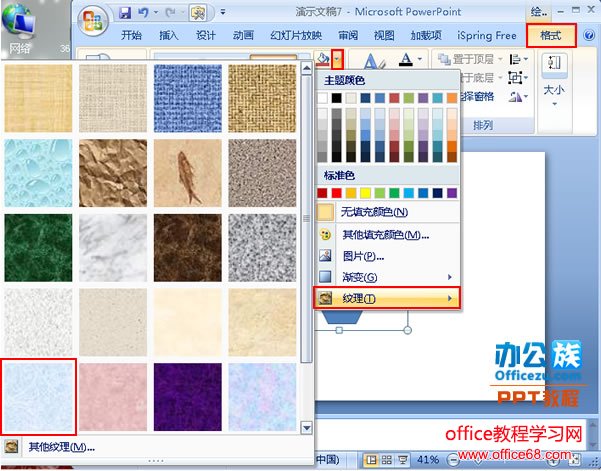
Task: Expand the 大小 size group
Action: 554,90
